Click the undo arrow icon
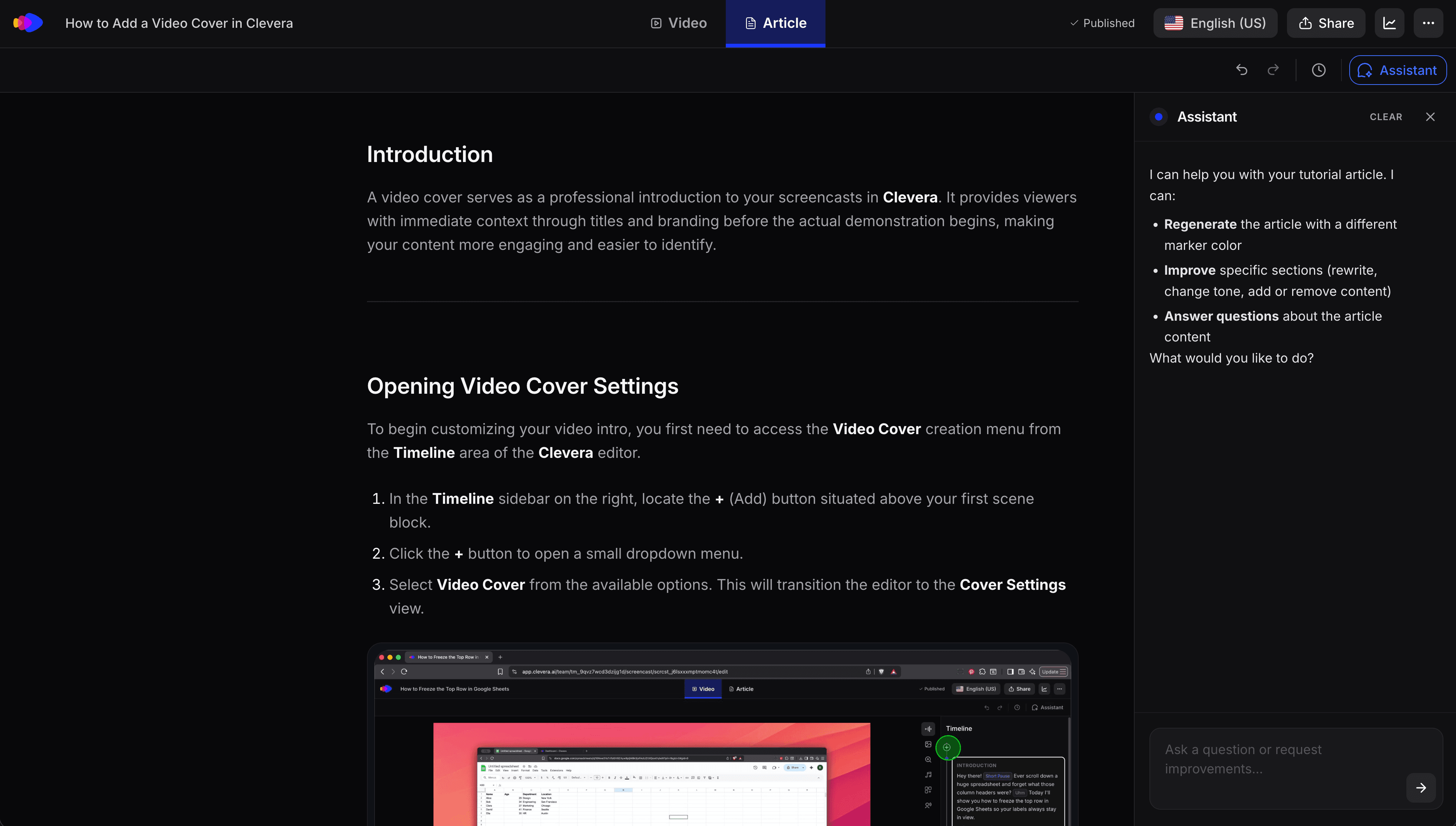 click(1242, 70)
